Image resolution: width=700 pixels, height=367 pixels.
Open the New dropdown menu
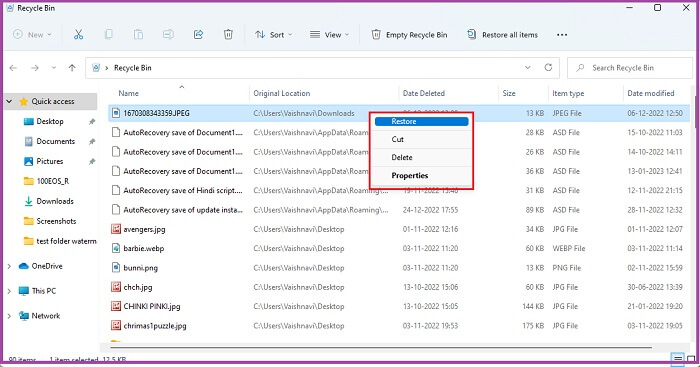[33, 34]
